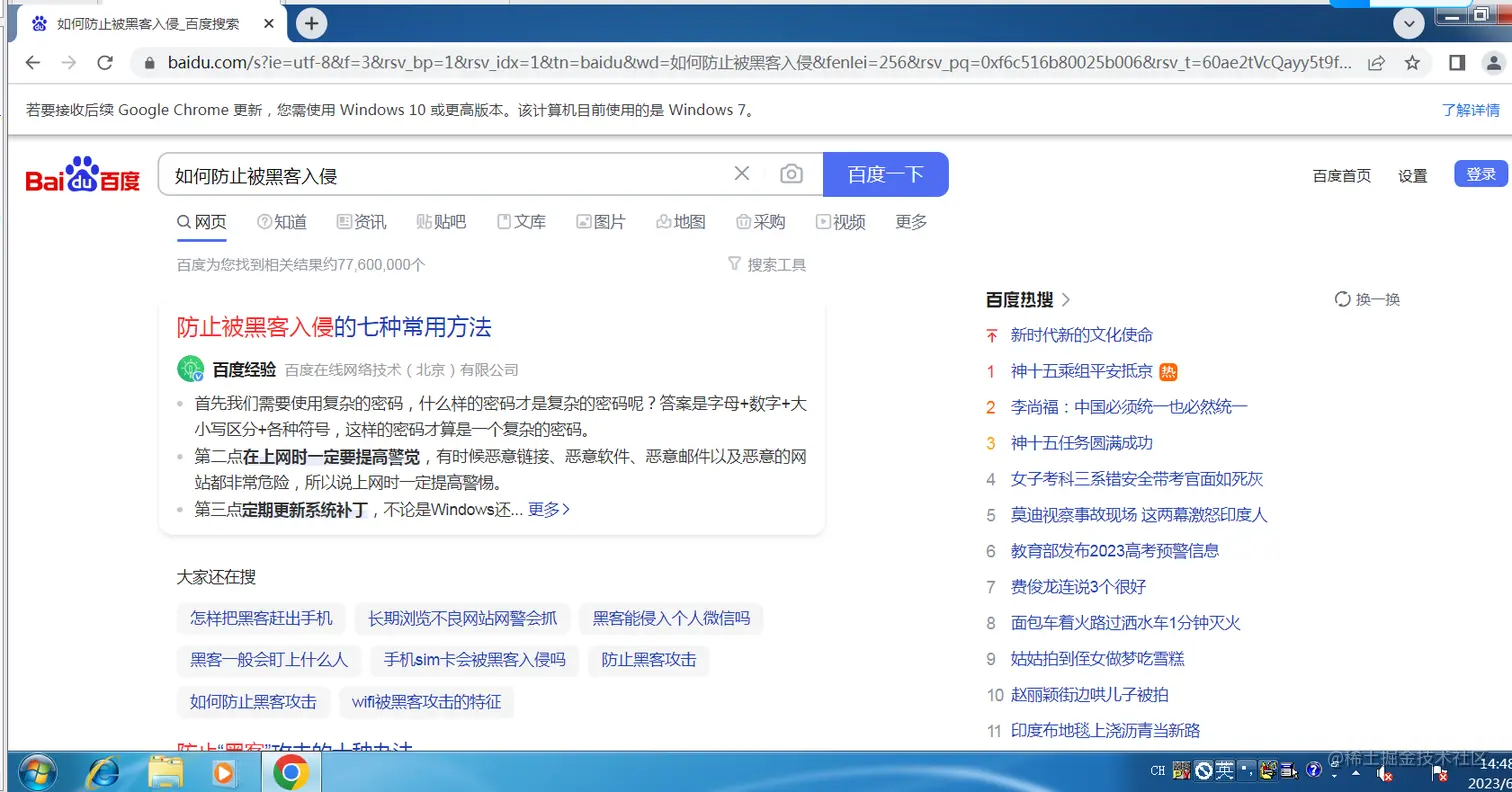
Task: Click 了解详情 in the update notice
Action: coord(1470,110)
